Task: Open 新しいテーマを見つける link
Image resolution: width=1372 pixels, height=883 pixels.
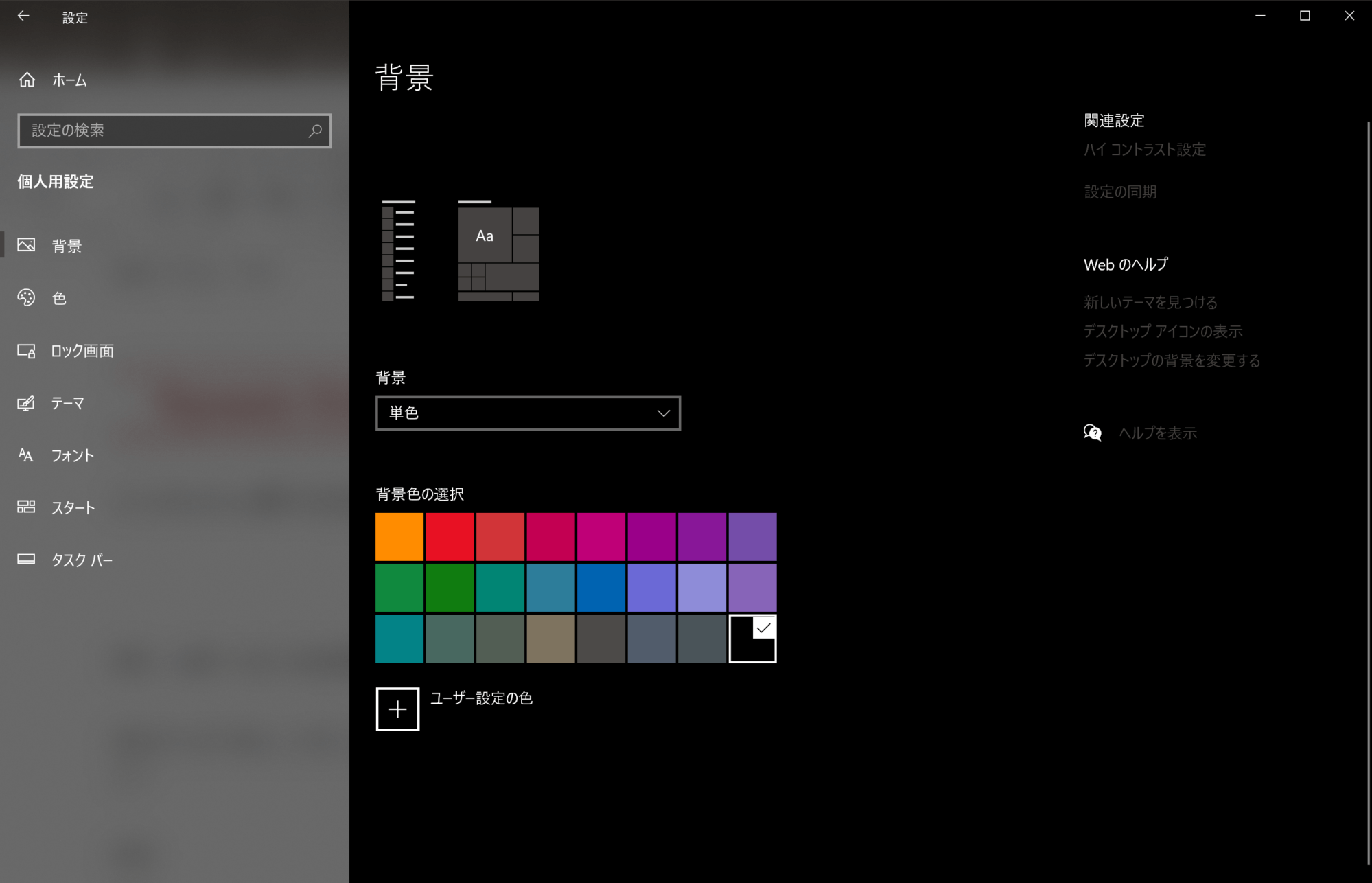Action: click(x=1150, y=302)
